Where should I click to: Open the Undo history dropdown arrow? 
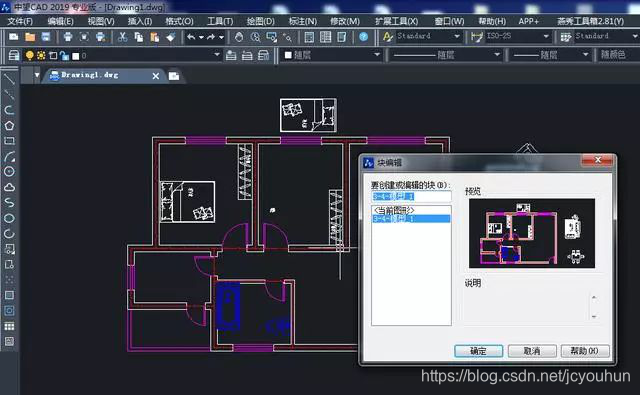point(201,37)
